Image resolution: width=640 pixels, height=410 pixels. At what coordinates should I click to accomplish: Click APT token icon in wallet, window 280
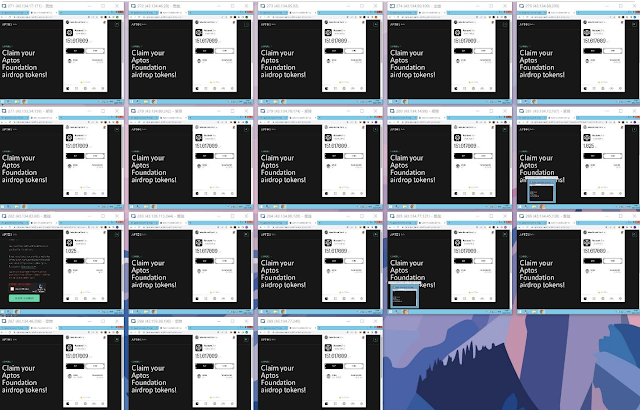(x=458, y=166)
